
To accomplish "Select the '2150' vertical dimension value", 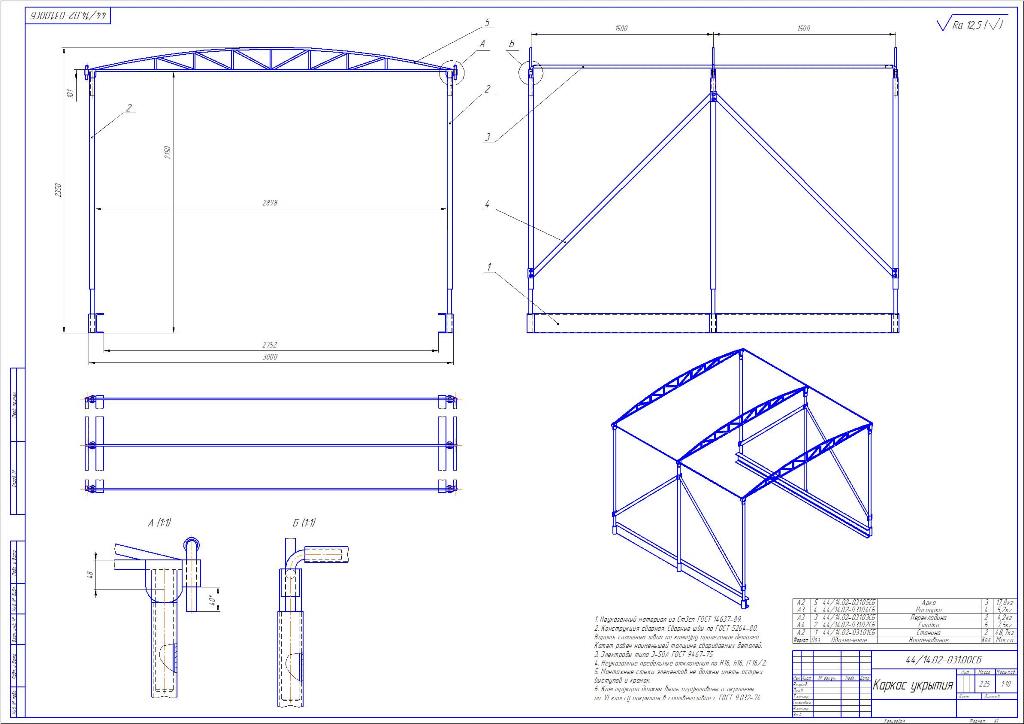I will click(x=167, y=153).
